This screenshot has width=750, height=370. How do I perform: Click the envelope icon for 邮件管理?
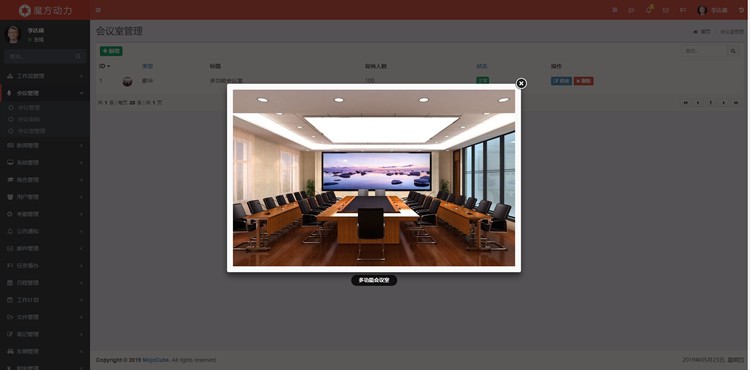10,249
